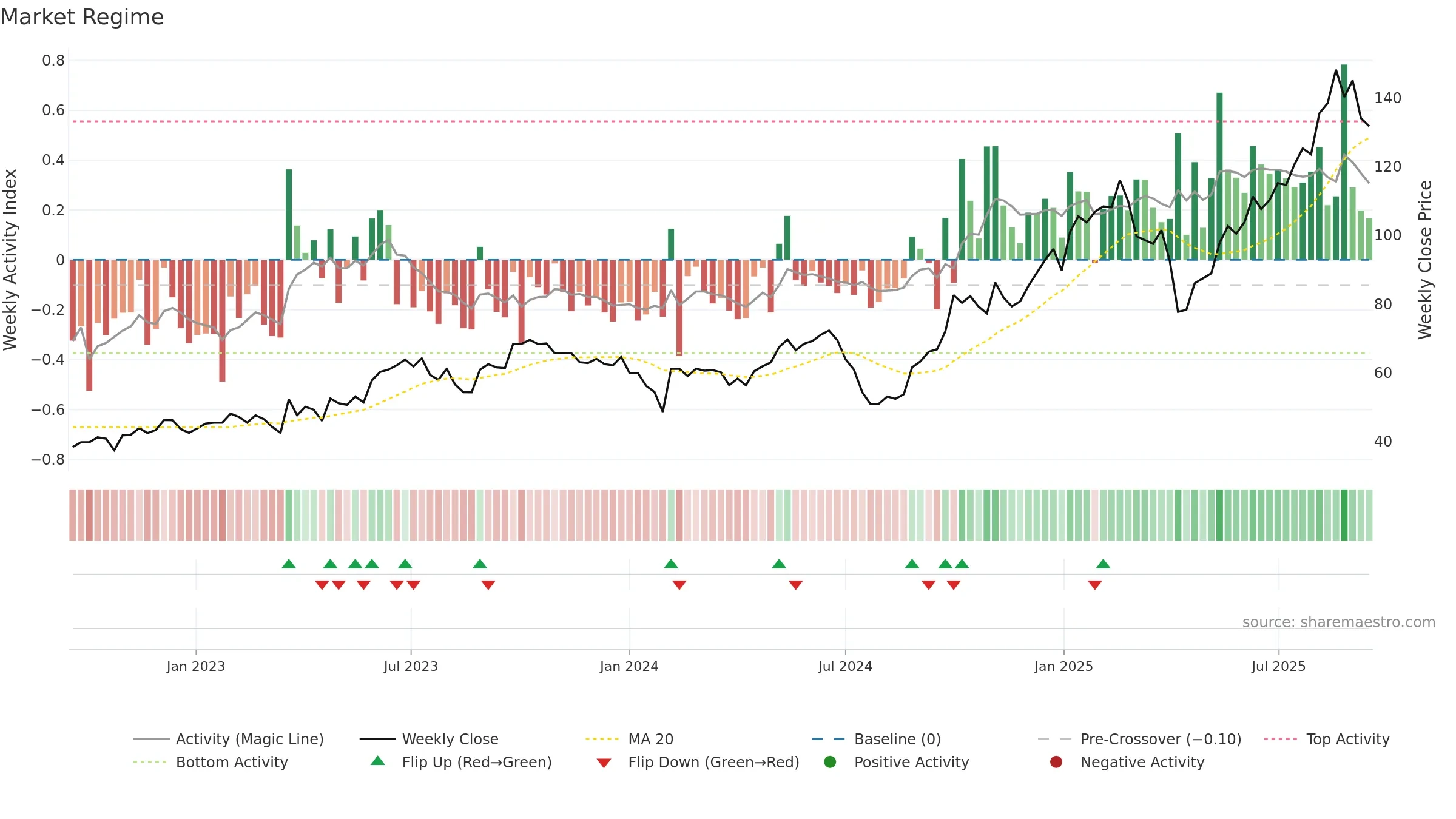Screen dimensions: 1456x819
Task: Click the Jul 2024 x-axis label
Action: pyautogui.click(x=845, y=666)
